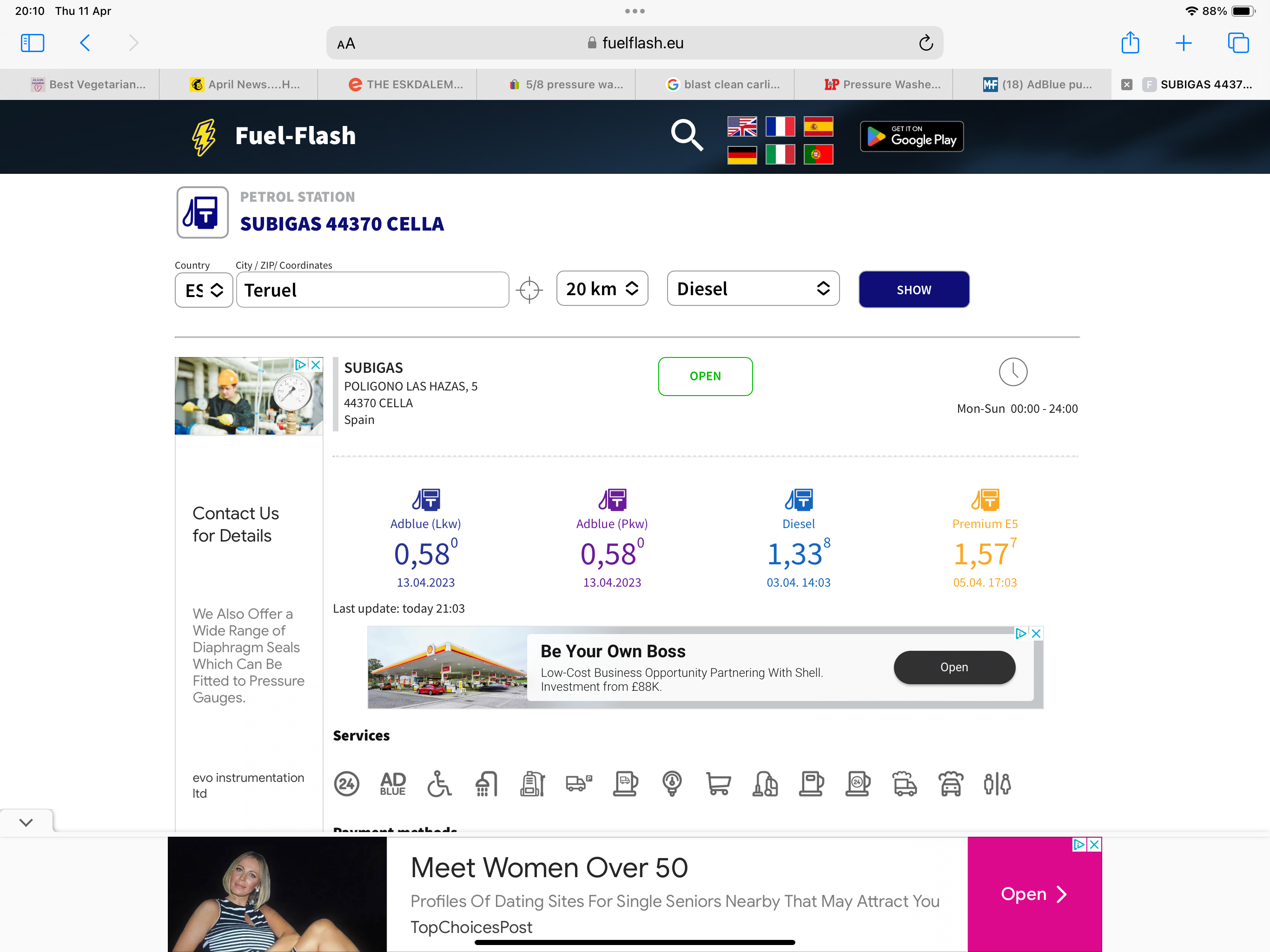Close the bottom dating ad
This screenshot has height=952, width=1270.
click(x=1095, y=845)
